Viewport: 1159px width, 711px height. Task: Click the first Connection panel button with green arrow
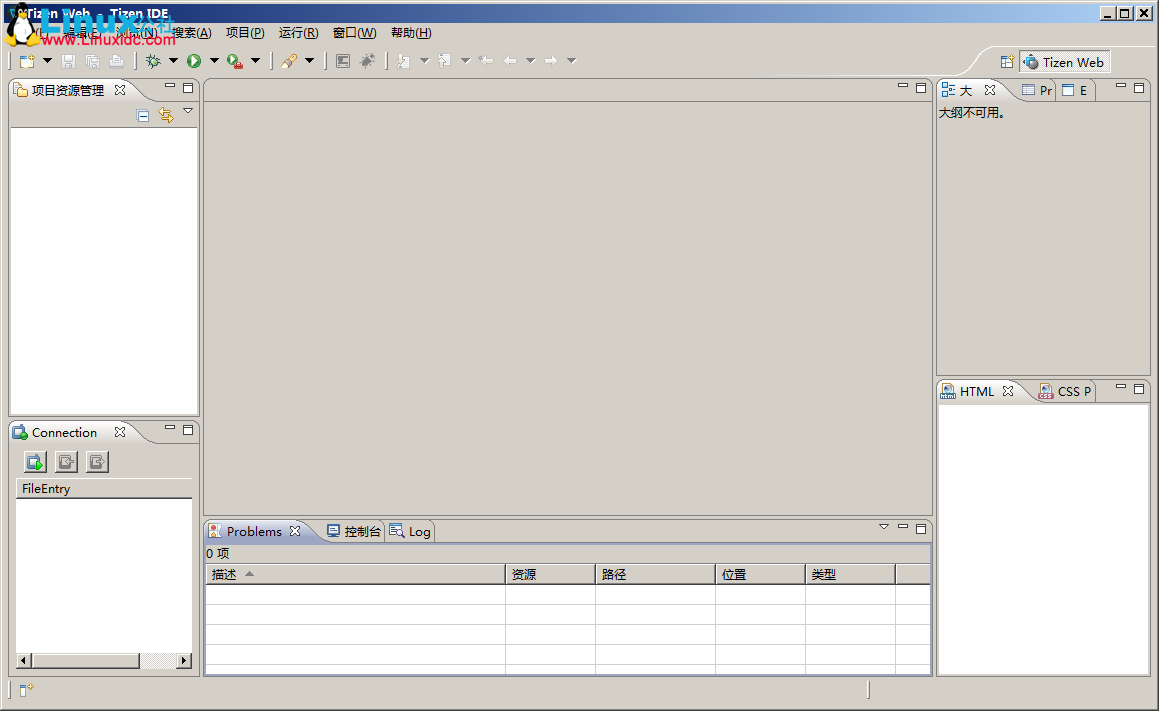[35, 461]
